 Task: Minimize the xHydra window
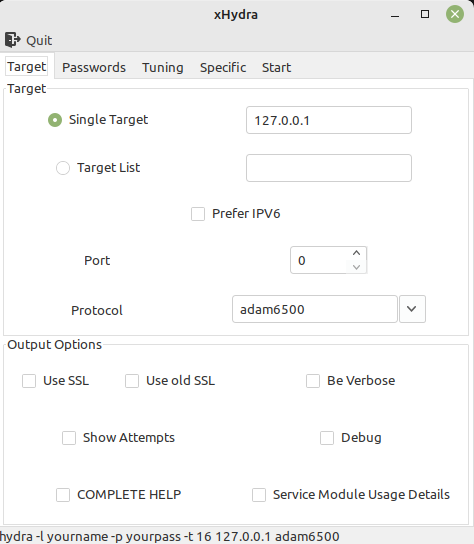coord(395,15)
